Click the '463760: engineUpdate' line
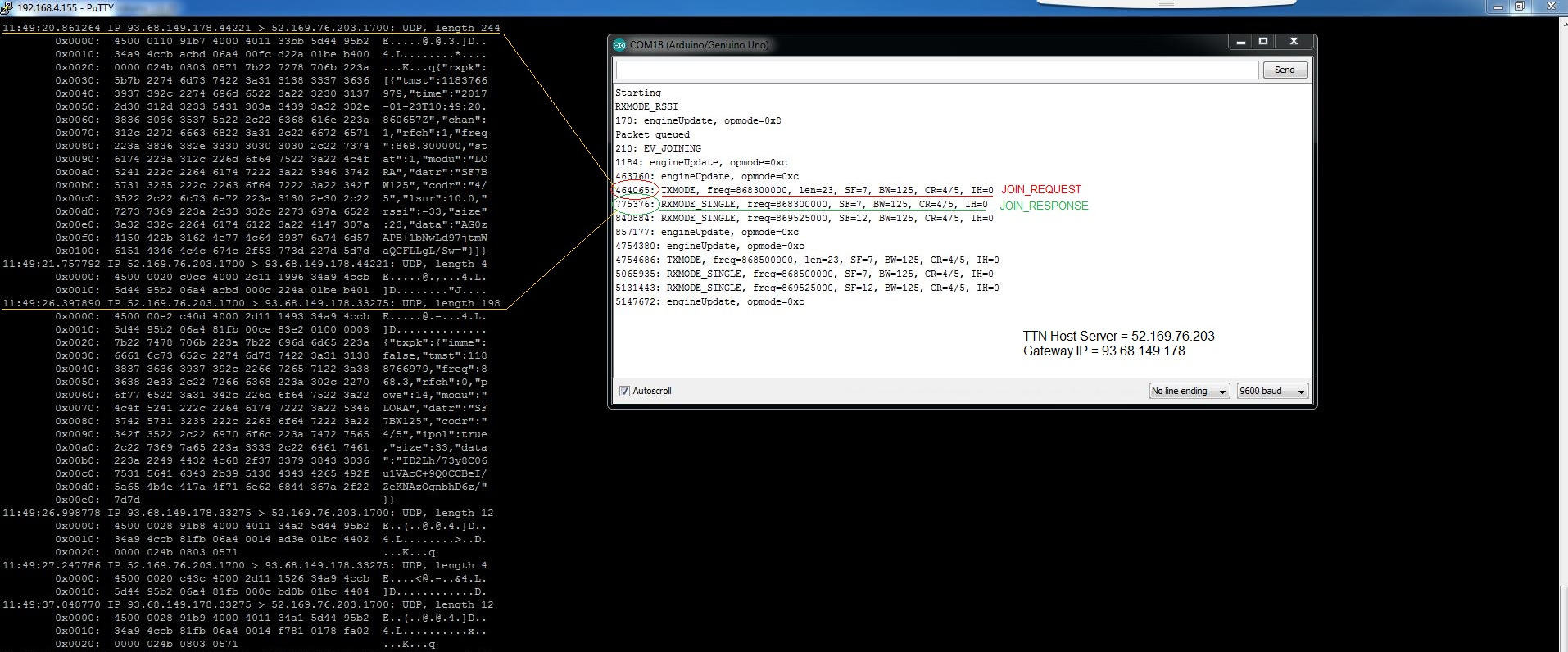This screenshot has width=1568, height=652. (x=707, y=177)
